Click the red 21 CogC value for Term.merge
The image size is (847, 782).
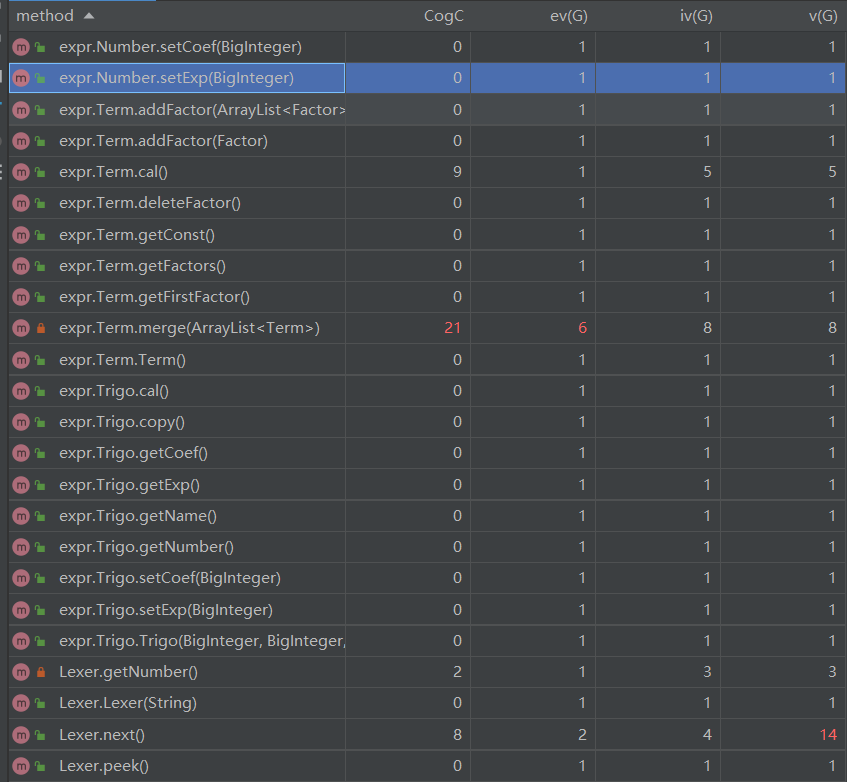coord(453,328)
